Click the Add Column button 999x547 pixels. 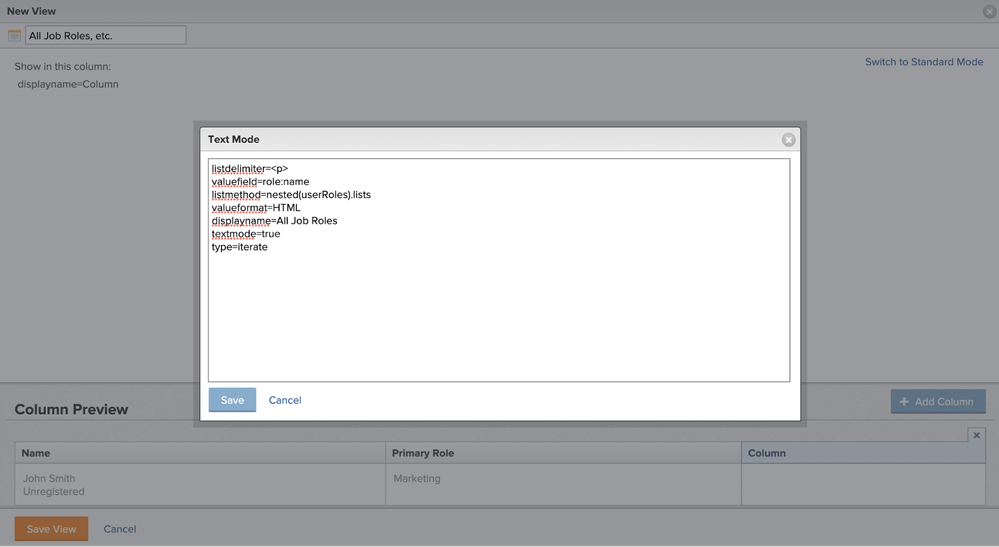[x=937, y=401]
